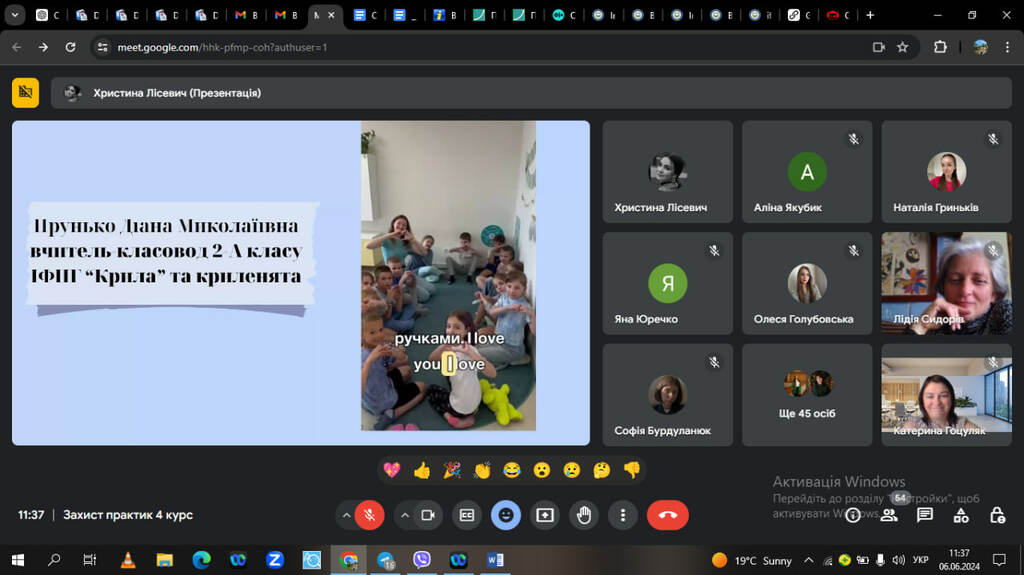Screen dimensions: 1024x575
Task: Send the thumbs up reaction
Action: click(x=421, y=470)
